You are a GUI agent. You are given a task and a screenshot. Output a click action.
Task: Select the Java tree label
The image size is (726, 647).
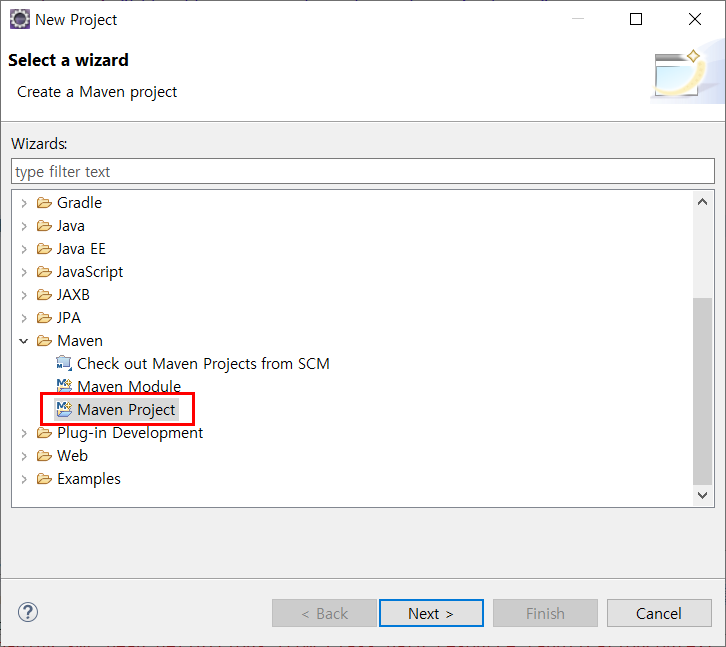71,226
